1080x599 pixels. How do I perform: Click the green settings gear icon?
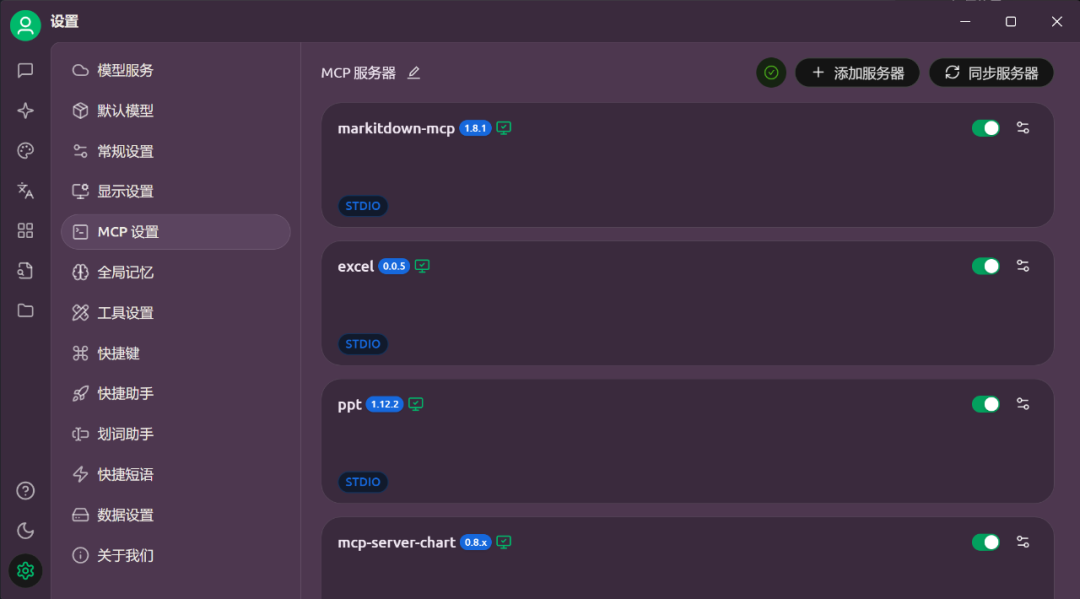(25, 571)
